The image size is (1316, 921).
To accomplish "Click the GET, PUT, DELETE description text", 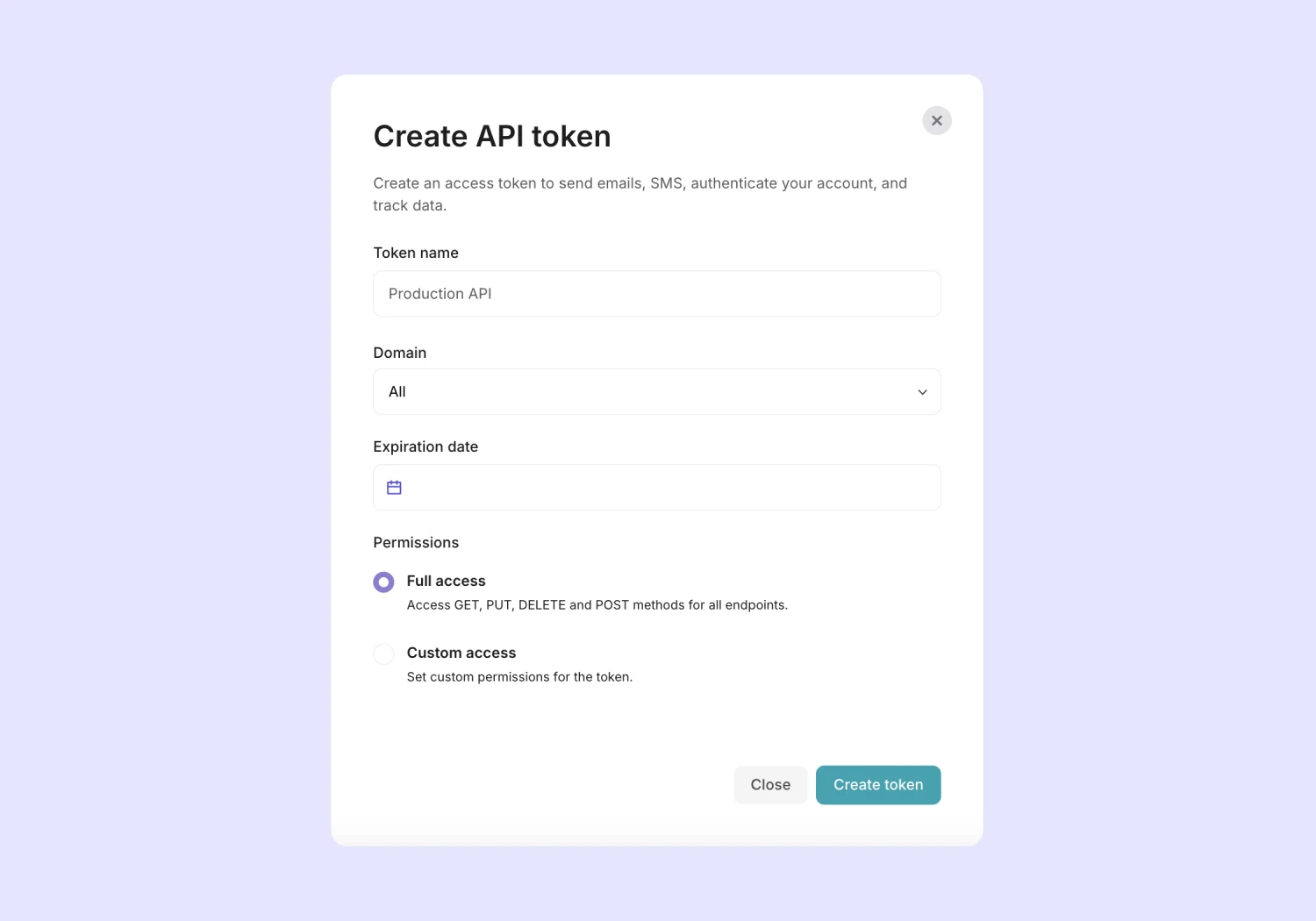I will (x=597, y=605).
